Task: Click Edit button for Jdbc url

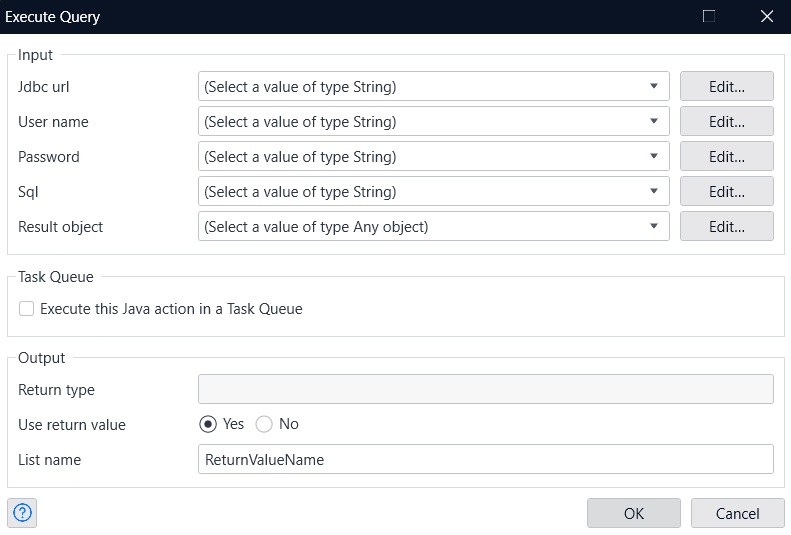Action: coord(726,87)
